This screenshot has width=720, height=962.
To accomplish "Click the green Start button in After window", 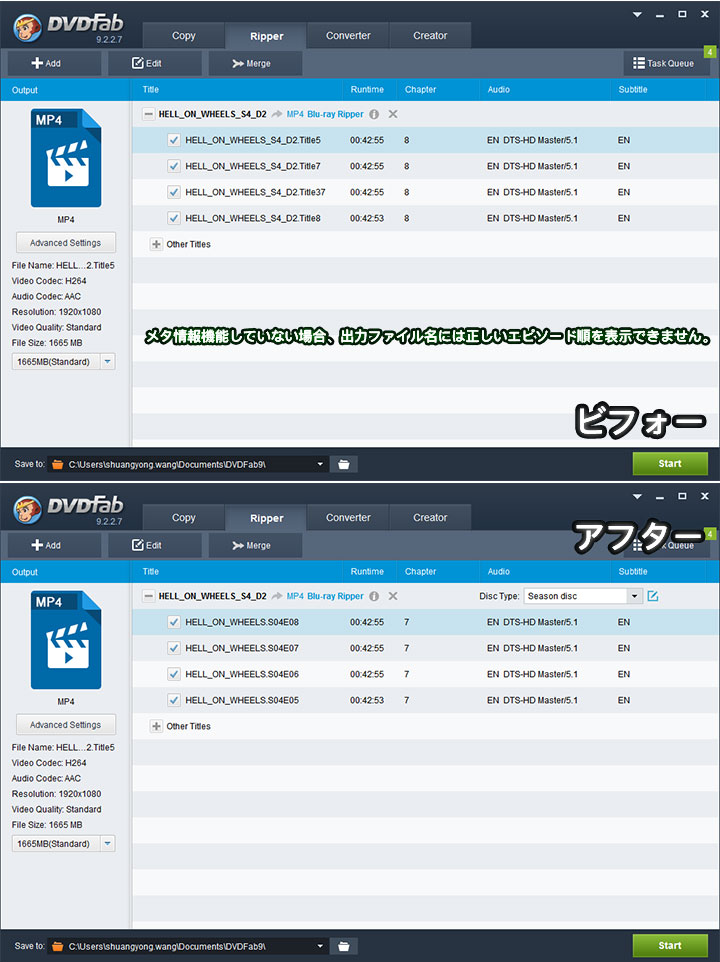I will point(670,945).
